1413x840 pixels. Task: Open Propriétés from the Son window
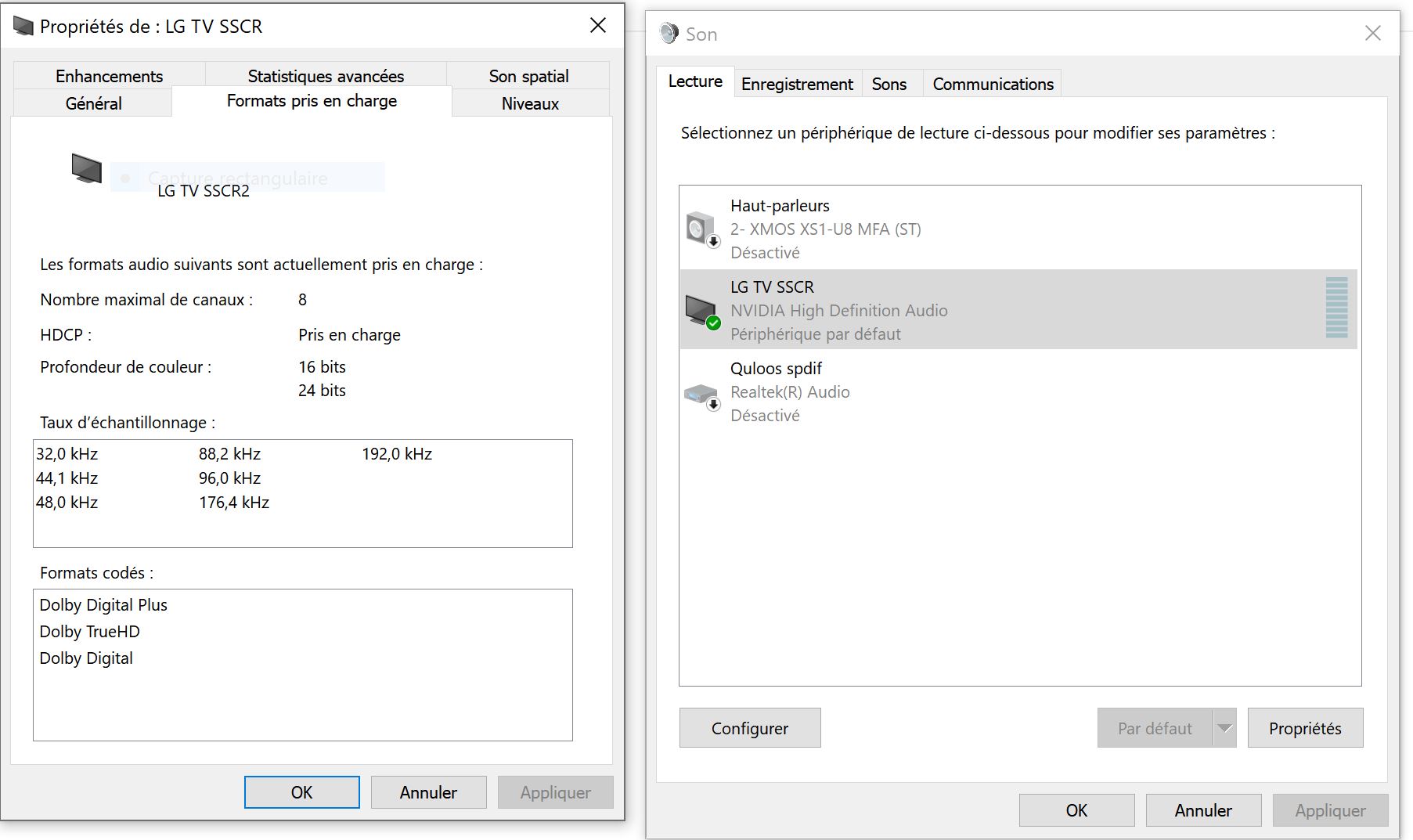(1305, 728)
